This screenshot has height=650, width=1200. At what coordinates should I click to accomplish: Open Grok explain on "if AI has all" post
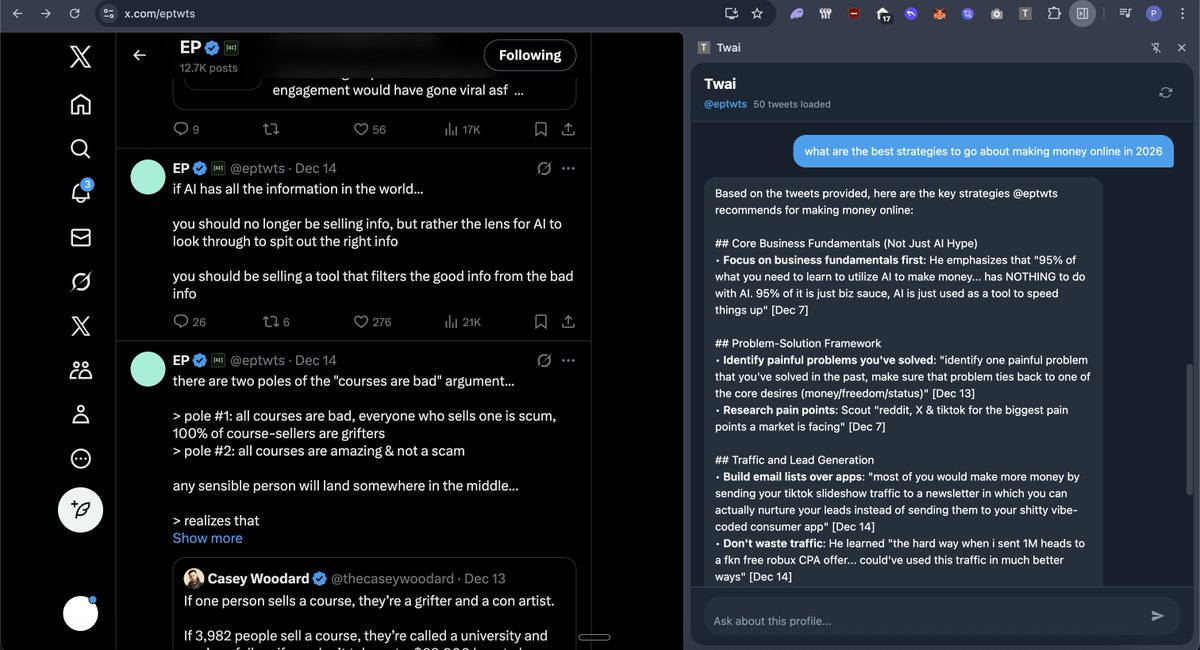(544, 168)
